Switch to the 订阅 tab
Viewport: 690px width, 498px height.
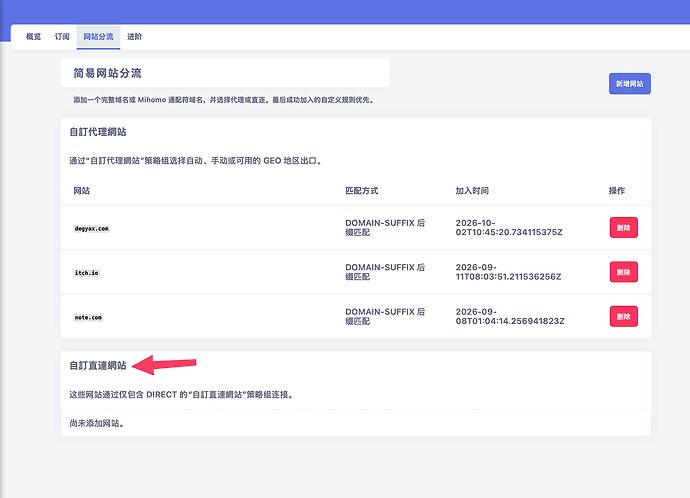point(62,37)
